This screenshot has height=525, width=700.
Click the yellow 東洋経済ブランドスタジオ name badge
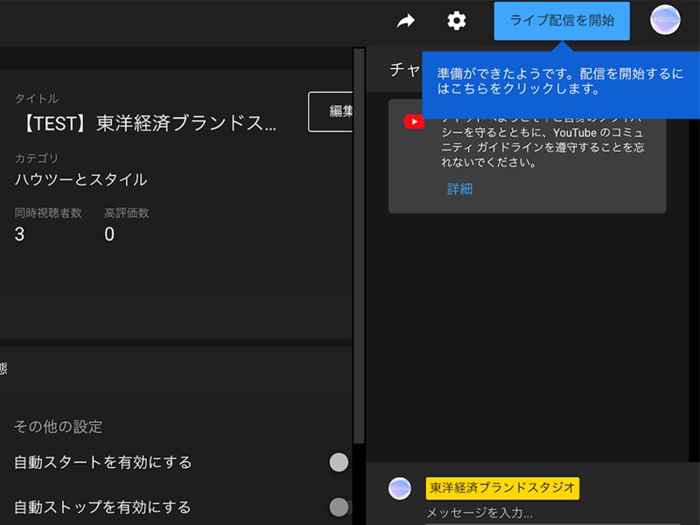(502, 488)
